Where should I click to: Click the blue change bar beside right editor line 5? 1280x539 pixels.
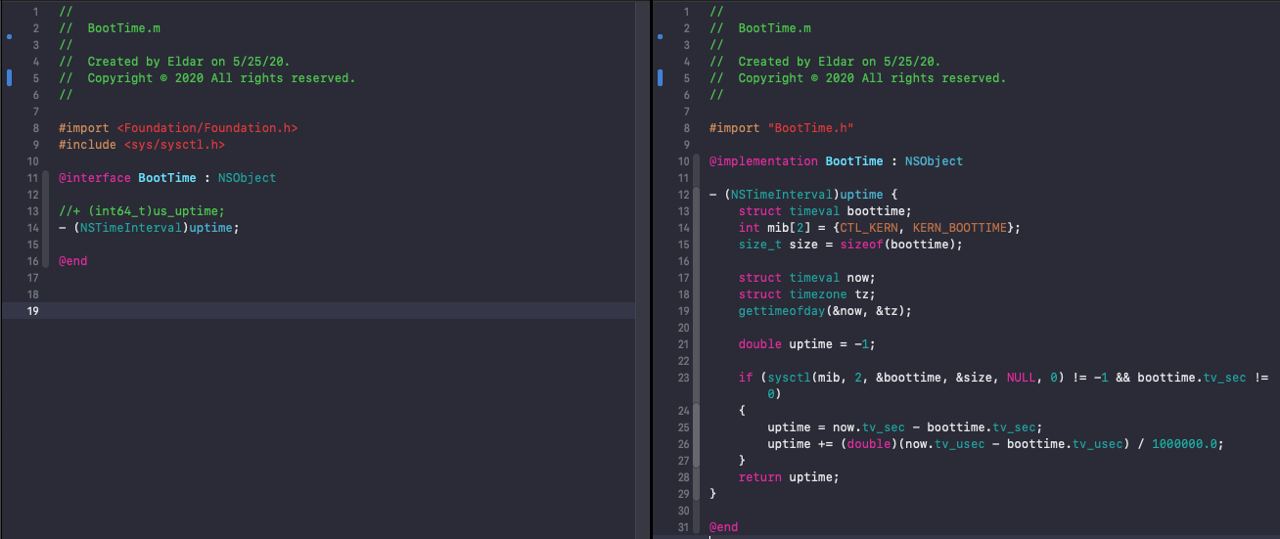pos(660,78)
